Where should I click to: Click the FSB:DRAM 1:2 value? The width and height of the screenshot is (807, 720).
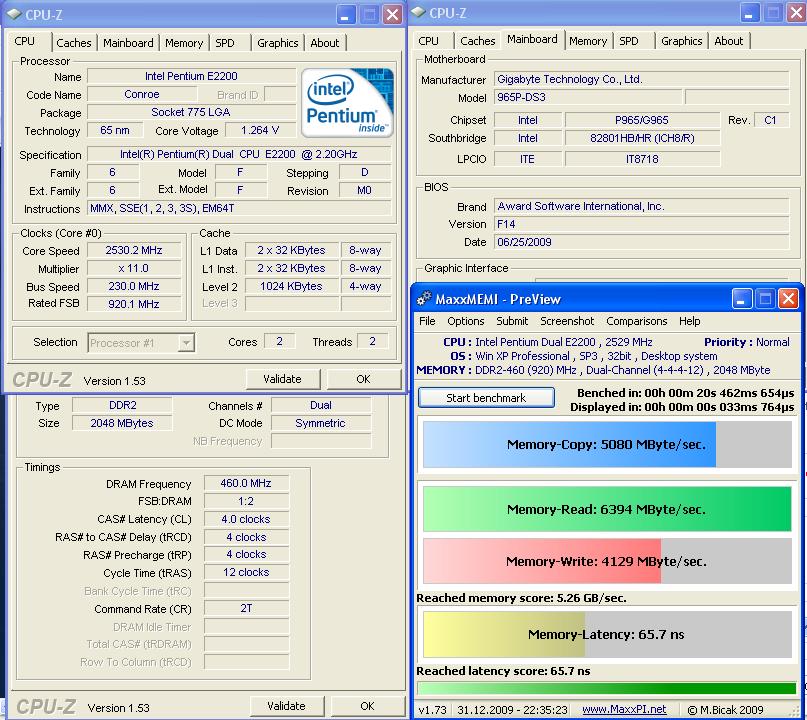tap(246, 501)
